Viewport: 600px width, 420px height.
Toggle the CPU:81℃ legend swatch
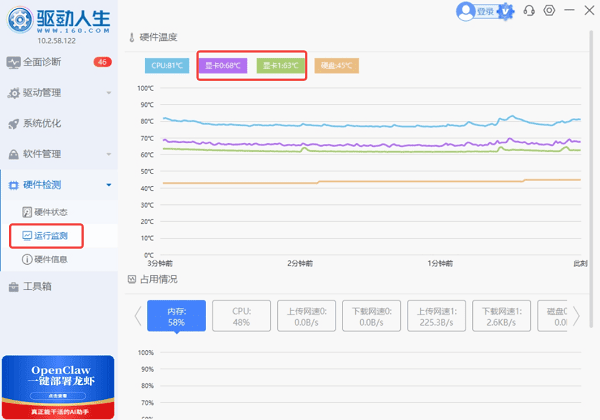167,65
